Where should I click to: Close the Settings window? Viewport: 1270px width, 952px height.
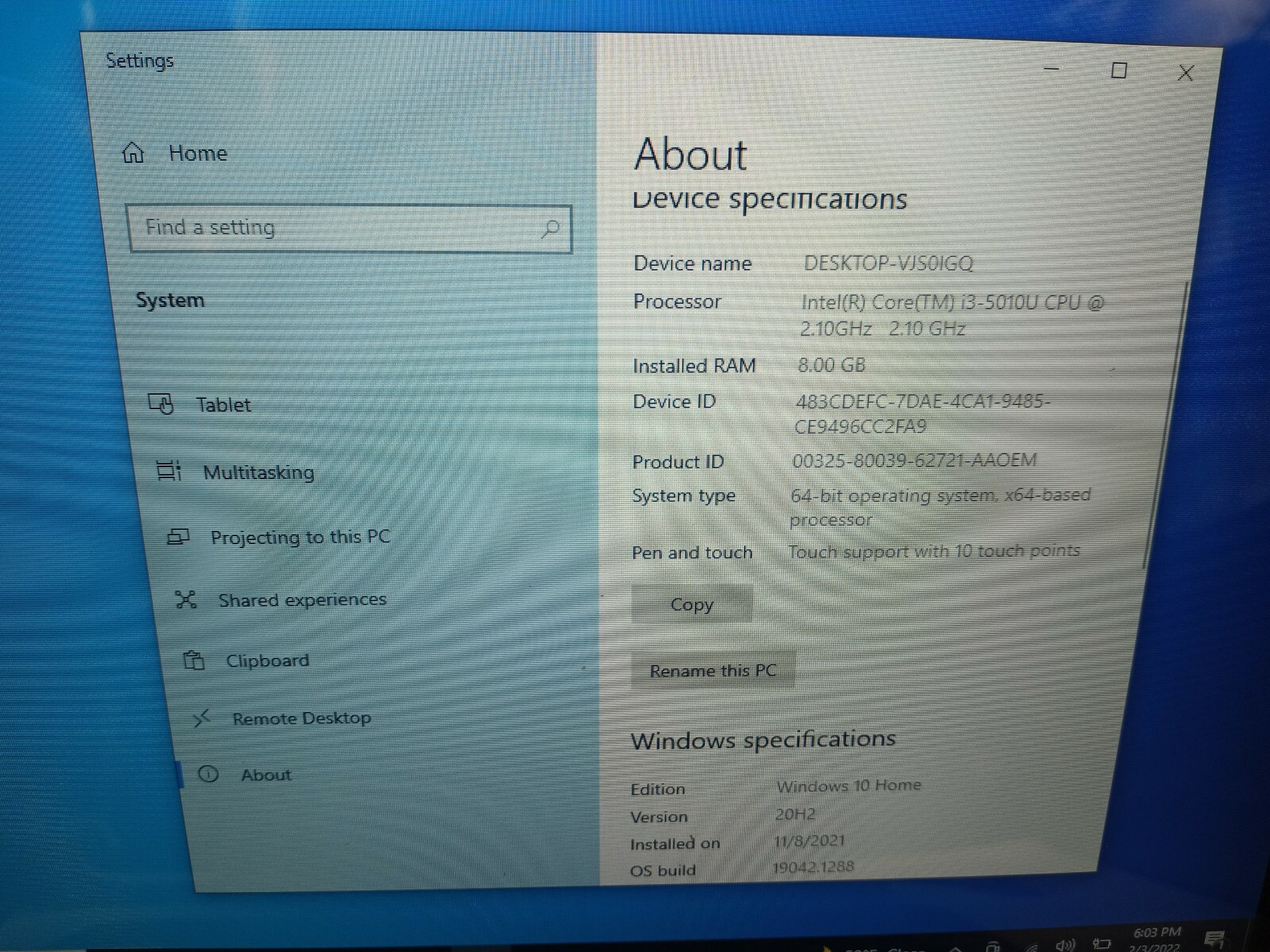1186,73
